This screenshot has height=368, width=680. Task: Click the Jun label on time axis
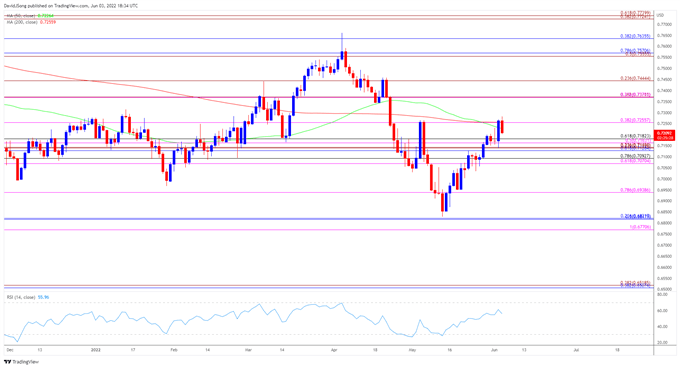click(494, 349)
